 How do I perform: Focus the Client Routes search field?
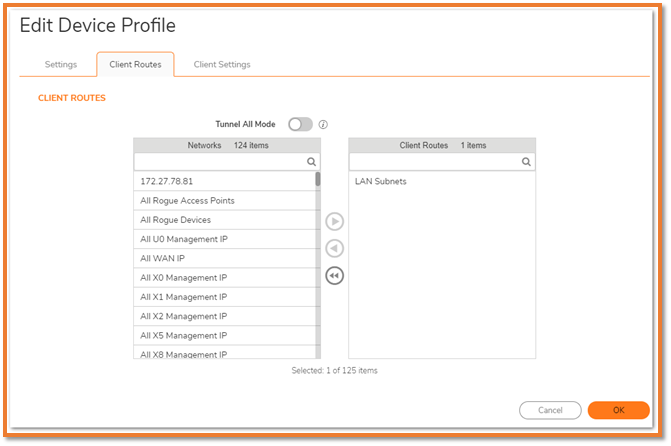point(434,161)
